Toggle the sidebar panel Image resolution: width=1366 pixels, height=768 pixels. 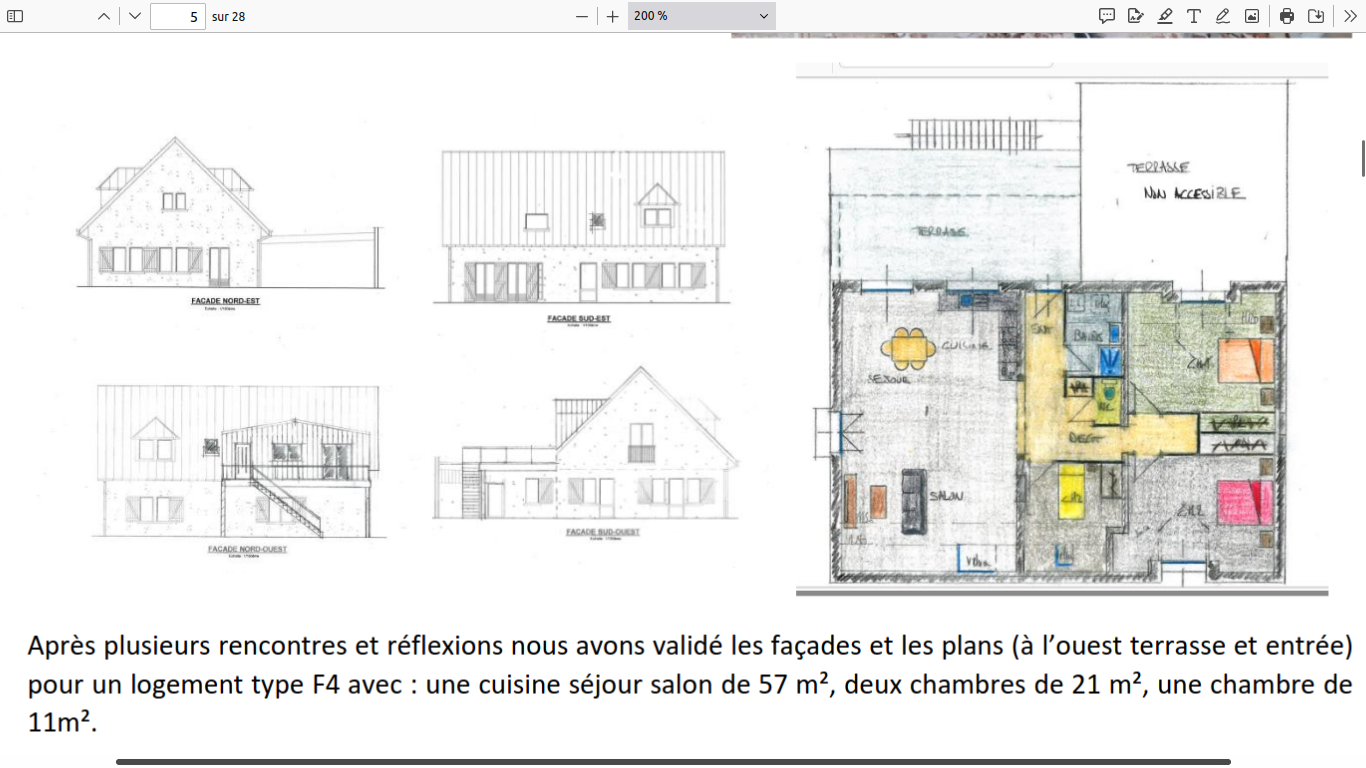pyautogui.click(x=15, y=16)
